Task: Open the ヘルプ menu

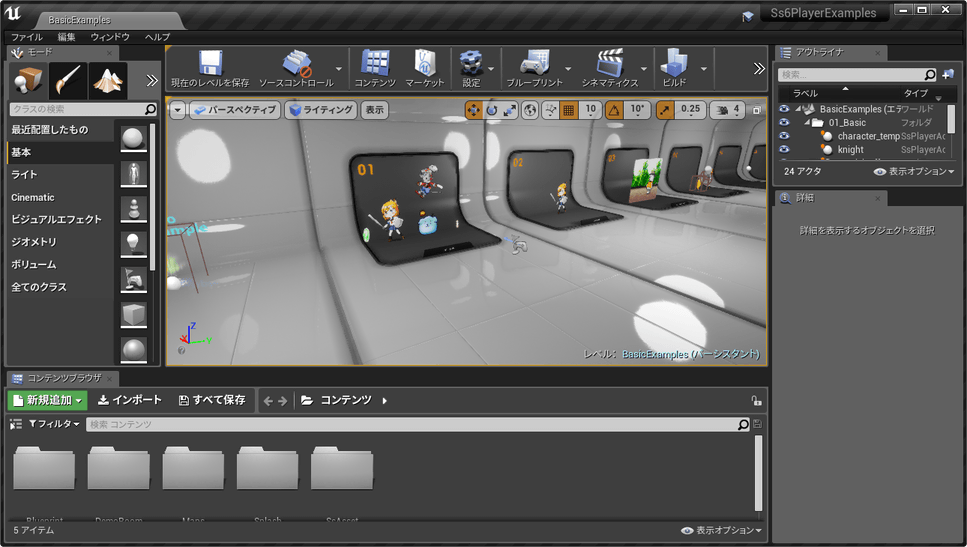Action: 157,37
